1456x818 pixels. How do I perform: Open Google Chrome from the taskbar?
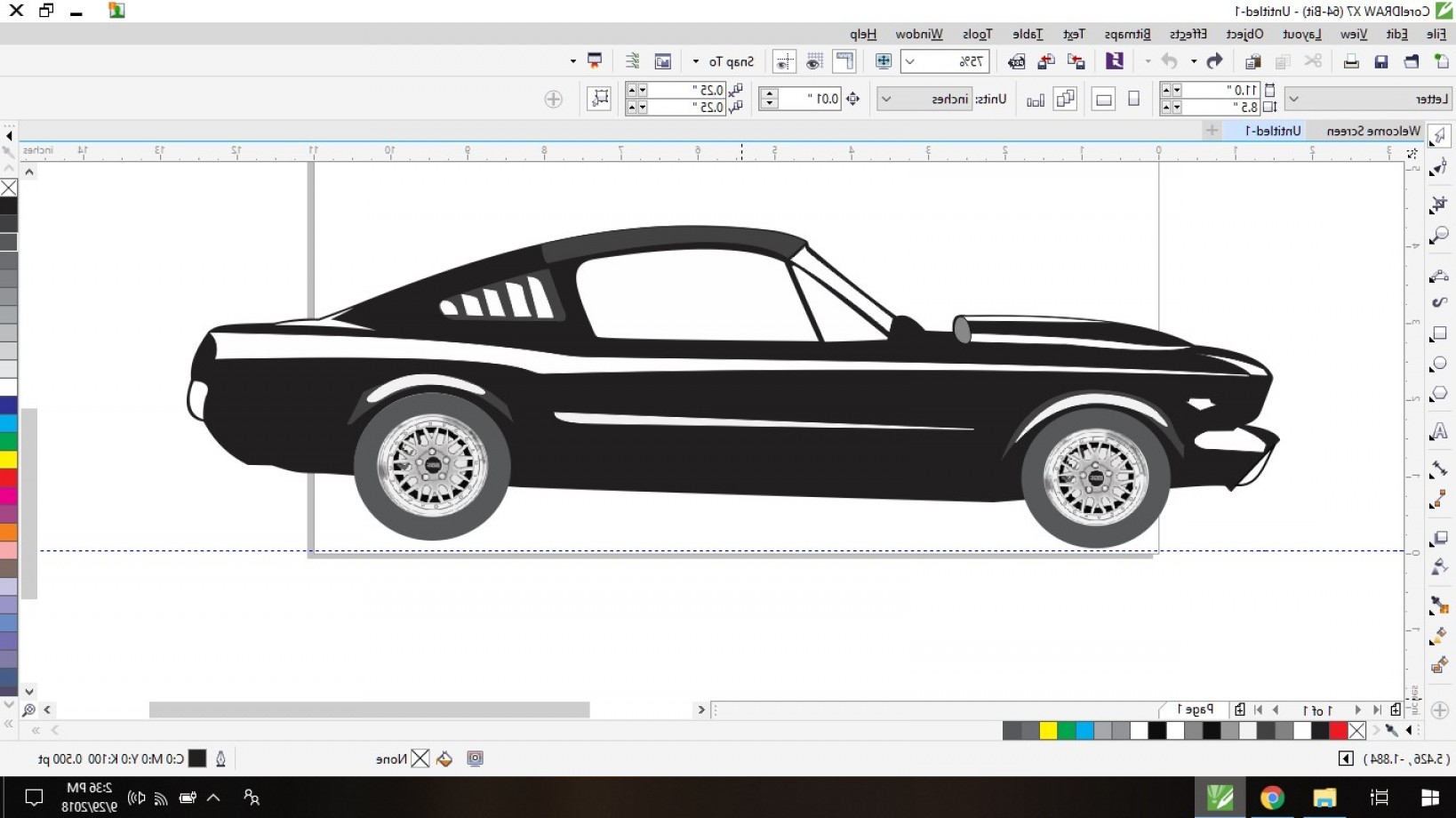coord(1273,798)
